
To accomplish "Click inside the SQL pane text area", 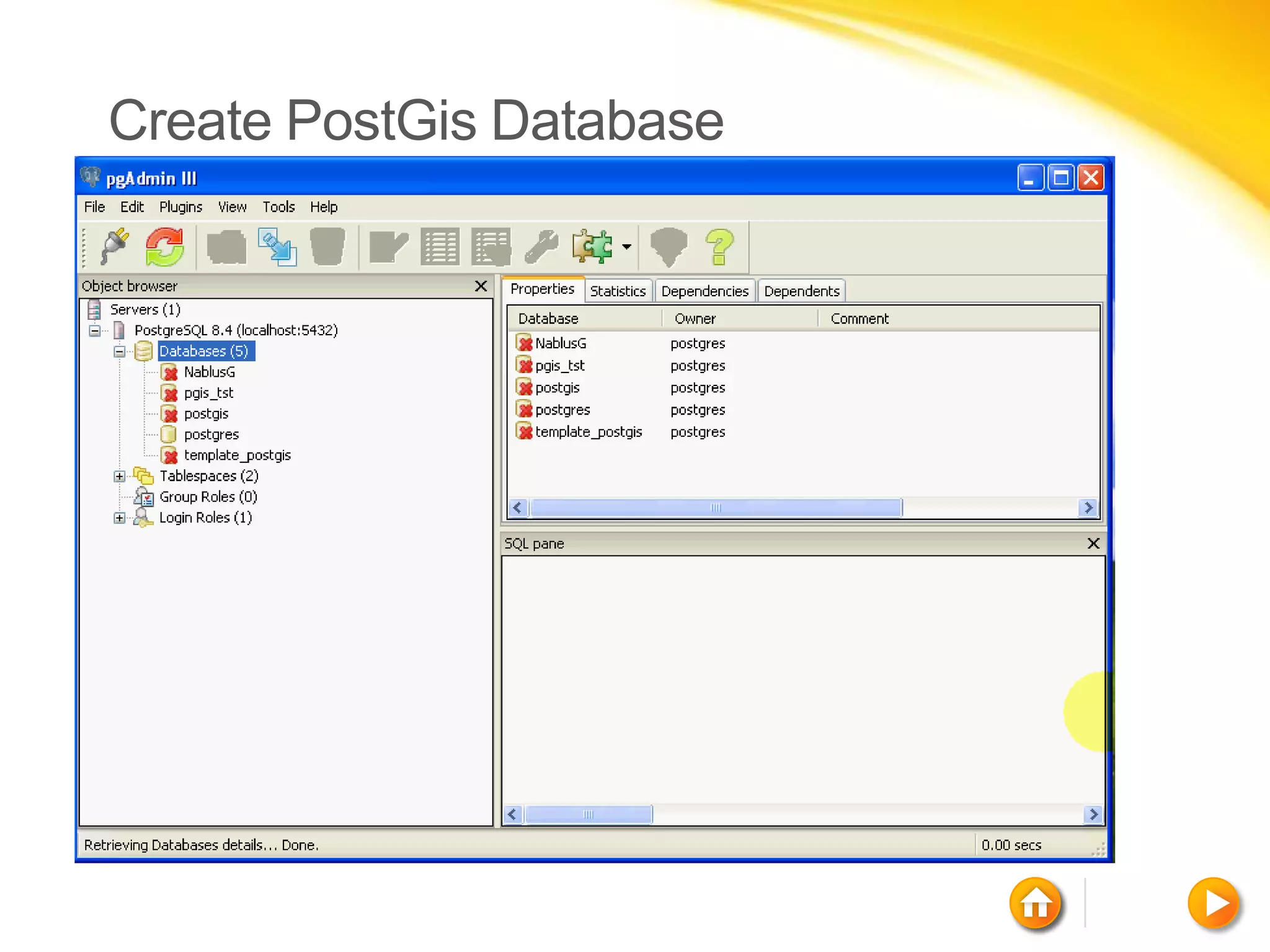I will [x=803, y=680].
